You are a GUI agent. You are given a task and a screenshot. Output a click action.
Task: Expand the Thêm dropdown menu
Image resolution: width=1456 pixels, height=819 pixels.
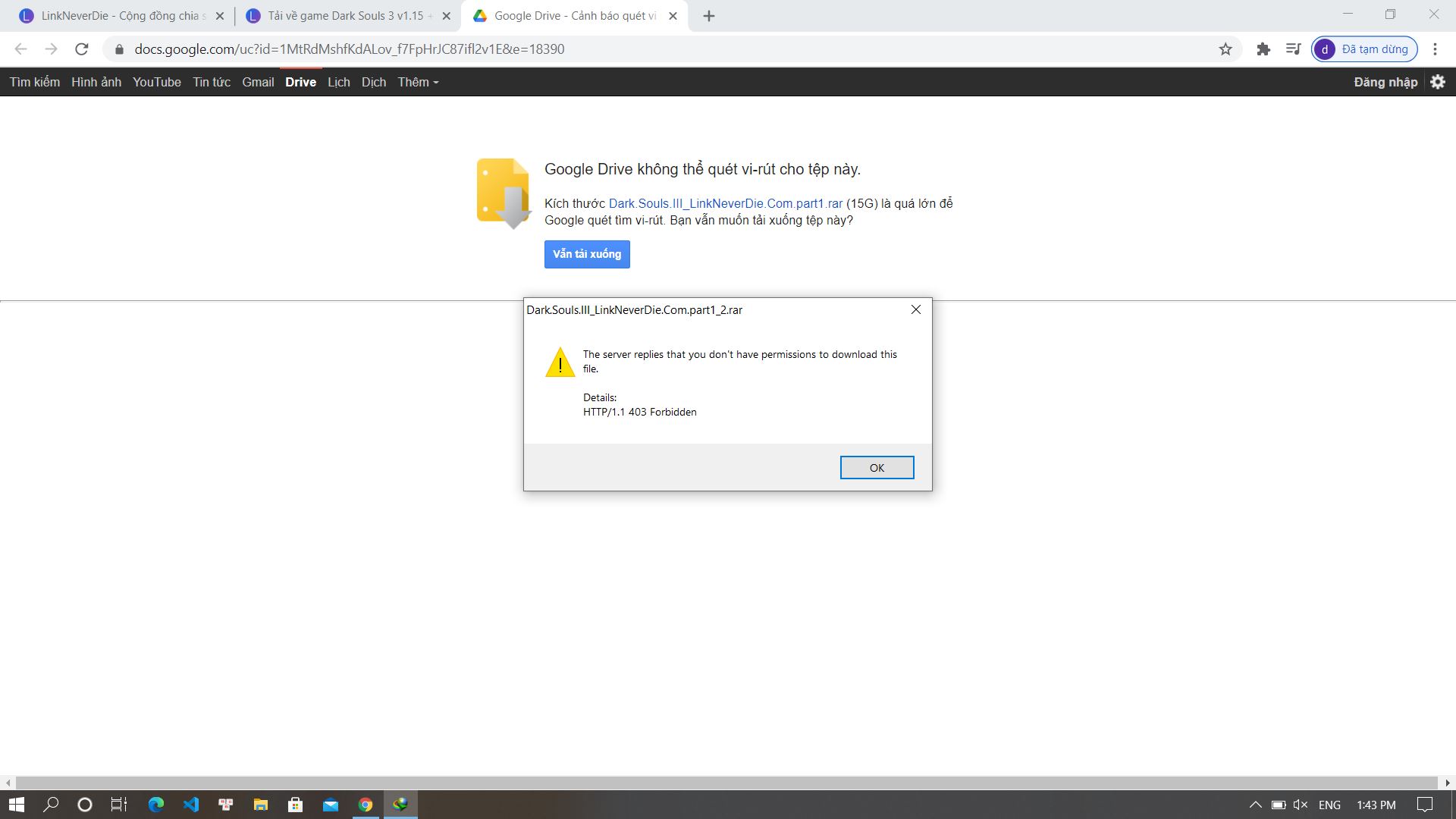pos(418,82)
